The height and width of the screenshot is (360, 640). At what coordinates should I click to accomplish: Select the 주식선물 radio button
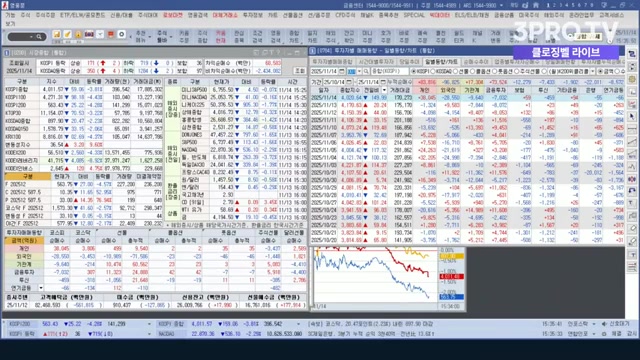coord(517,71)
